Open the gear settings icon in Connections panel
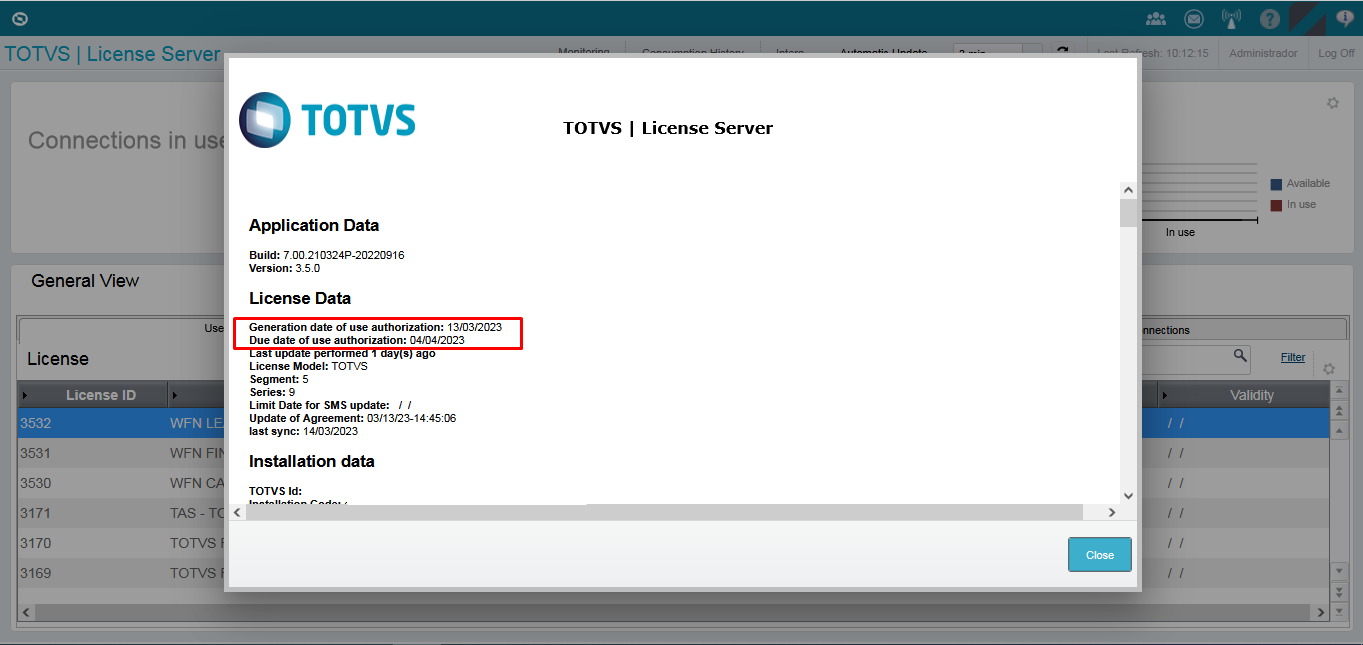1363x645 pixels. coord(1332,103)
